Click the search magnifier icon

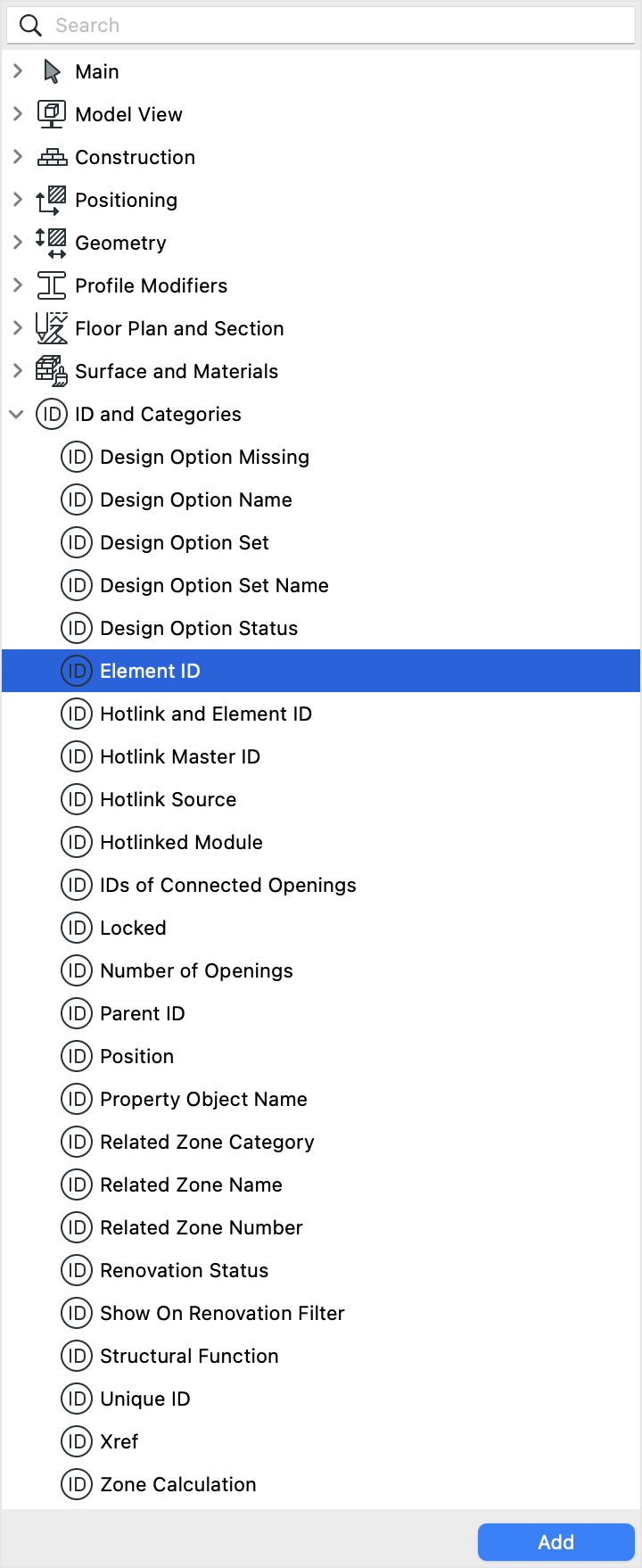pyautogui.click(x=30, y=25)
